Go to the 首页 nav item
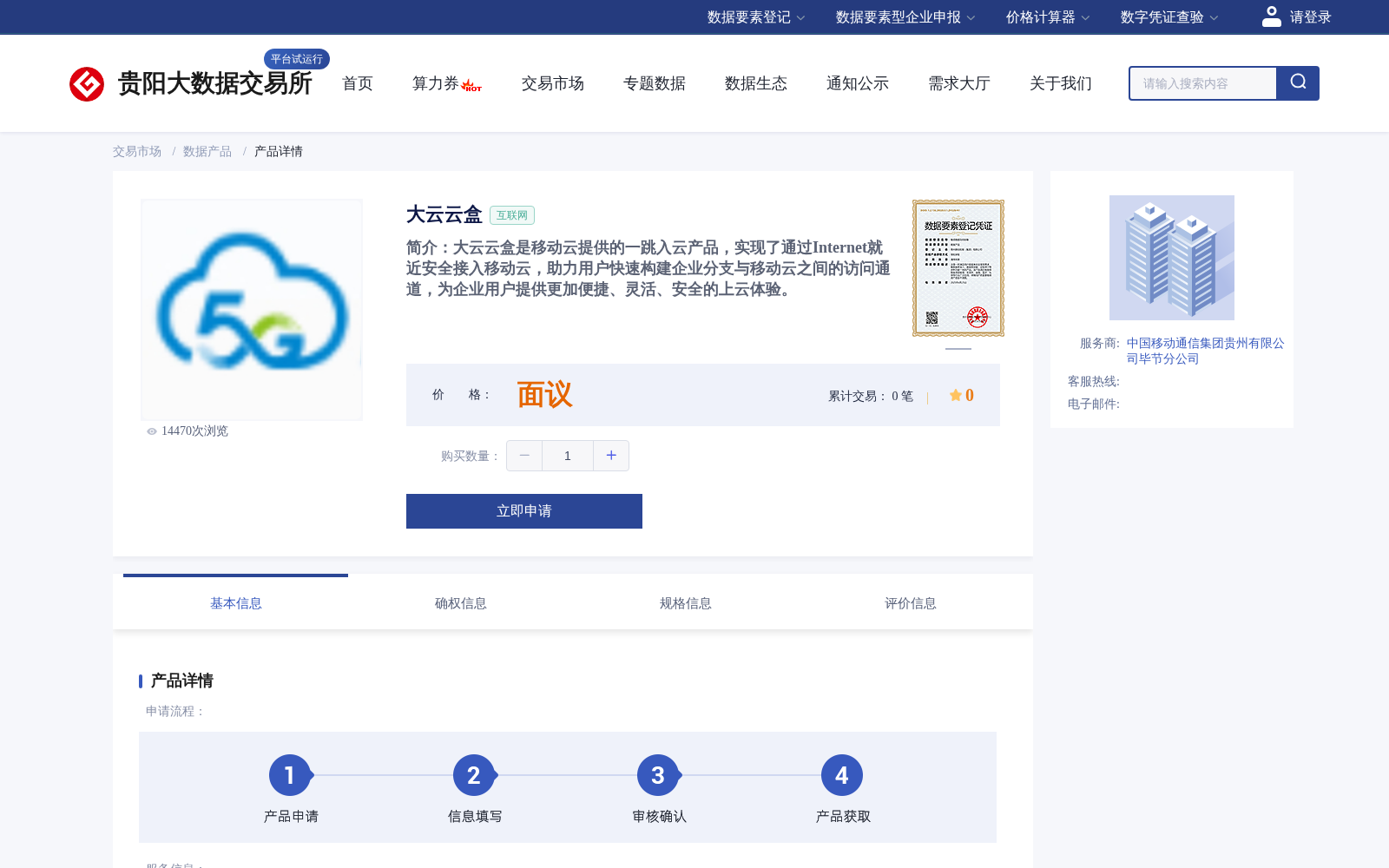The width and height of the screenshot is (1389, 868). [x=358, y=83]
